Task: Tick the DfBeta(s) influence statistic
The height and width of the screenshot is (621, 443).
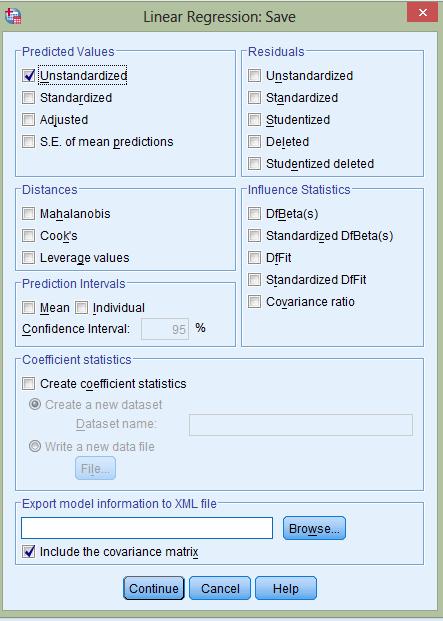Action: pos(255,214)
